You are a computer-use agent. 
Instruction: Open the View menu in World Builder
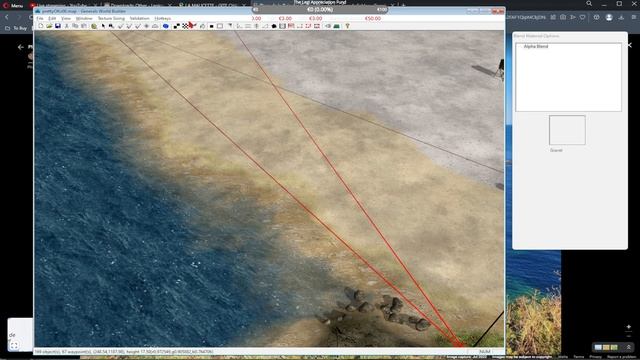click(x=66, y=18)
